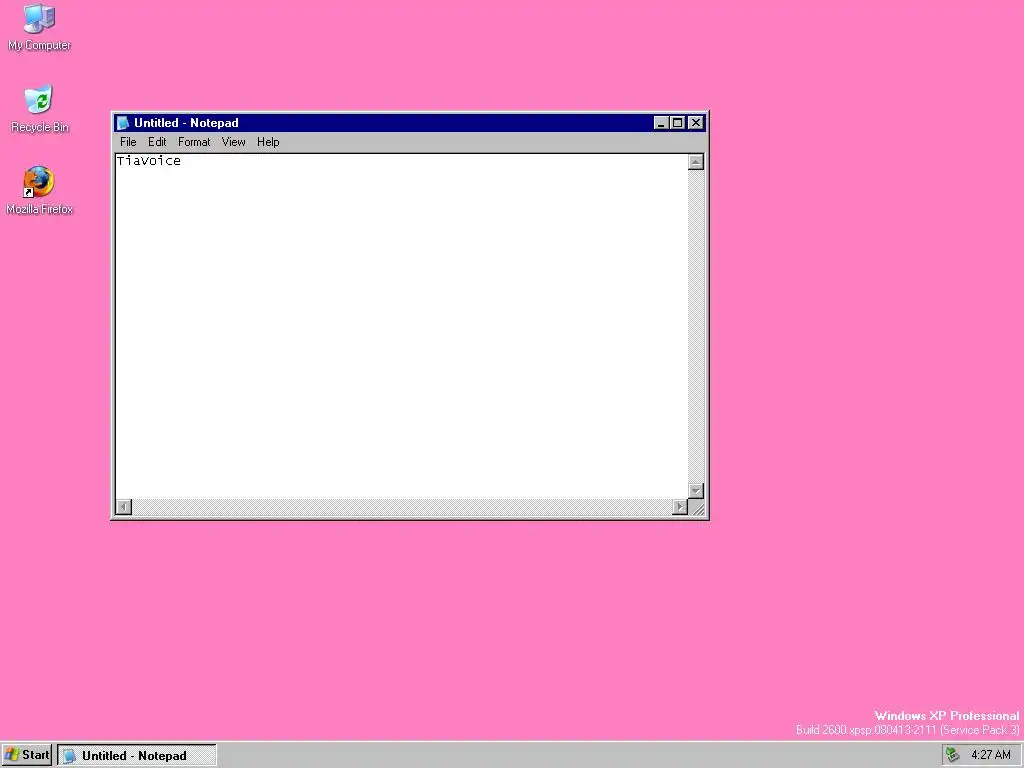Click the 4:27 AM clock in the tray

tap(991, 755)
